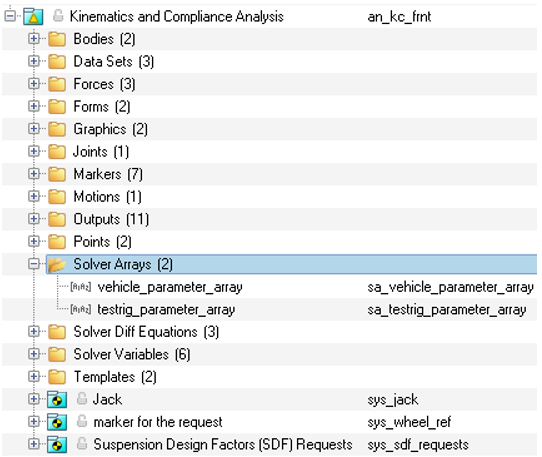Image resolution: width=542 pixels, height=457 pixels.
Task: Click the Suspension Design Factors system icon
Action: pyautogui.click(x=57, y=444)
